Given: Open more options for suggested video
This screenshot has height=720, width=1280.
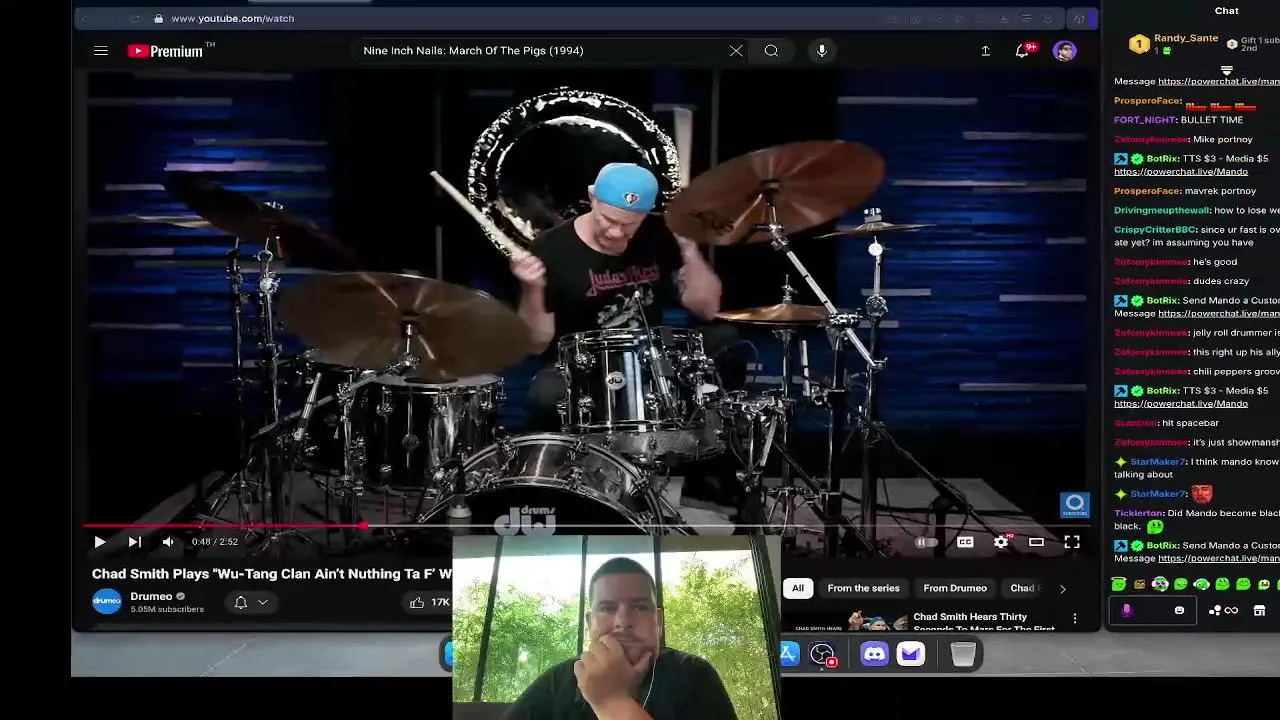Looking at the screenshot, I should point(1075,618).
